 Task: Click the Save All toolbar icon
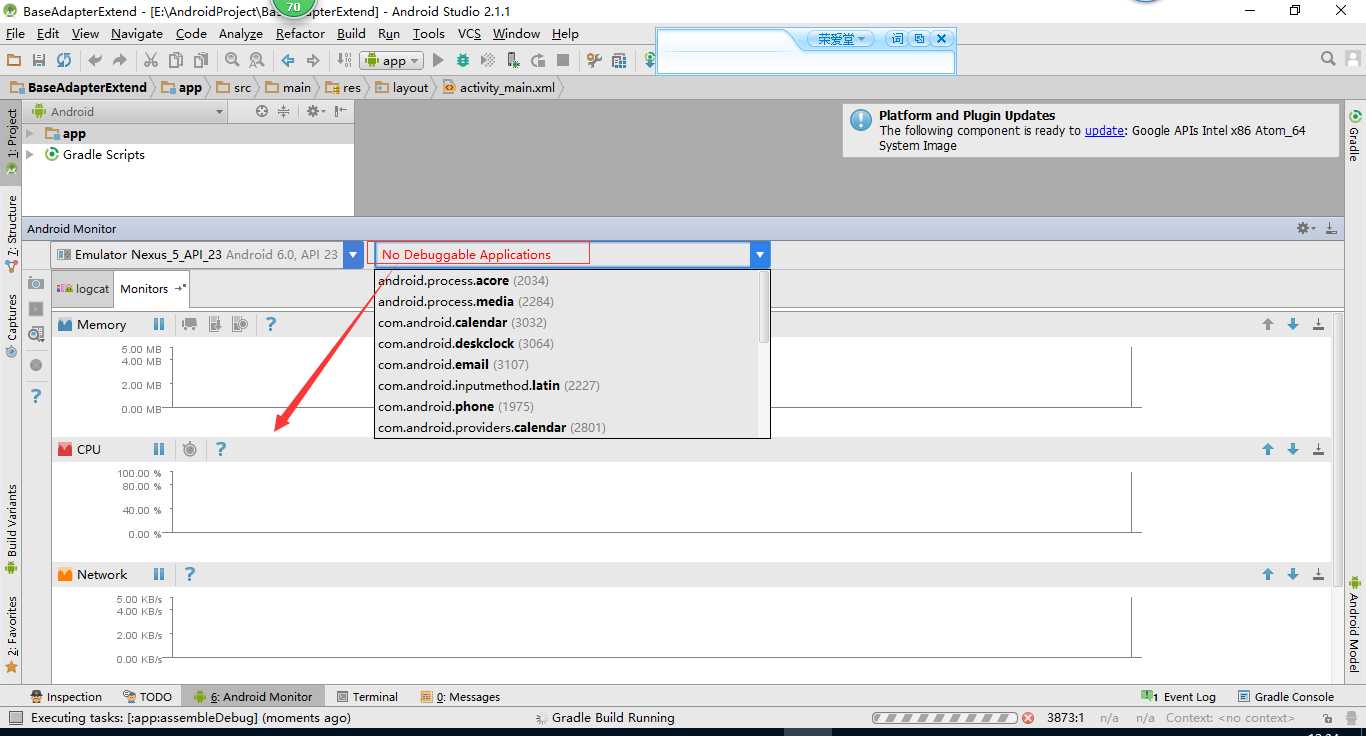39,60
